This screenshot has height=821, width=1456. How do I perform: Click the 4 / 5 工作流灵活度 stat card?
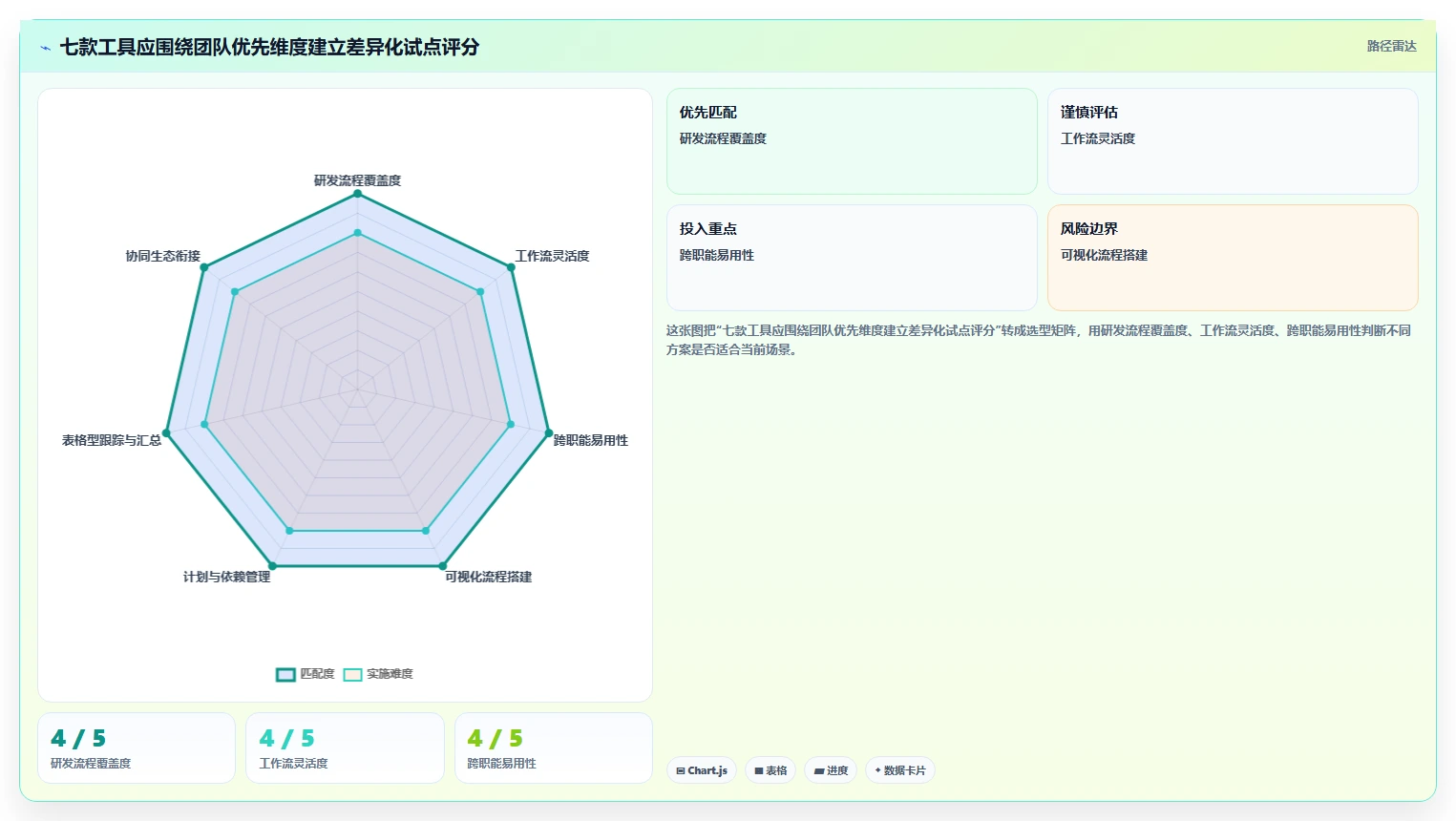click(345, 748)
